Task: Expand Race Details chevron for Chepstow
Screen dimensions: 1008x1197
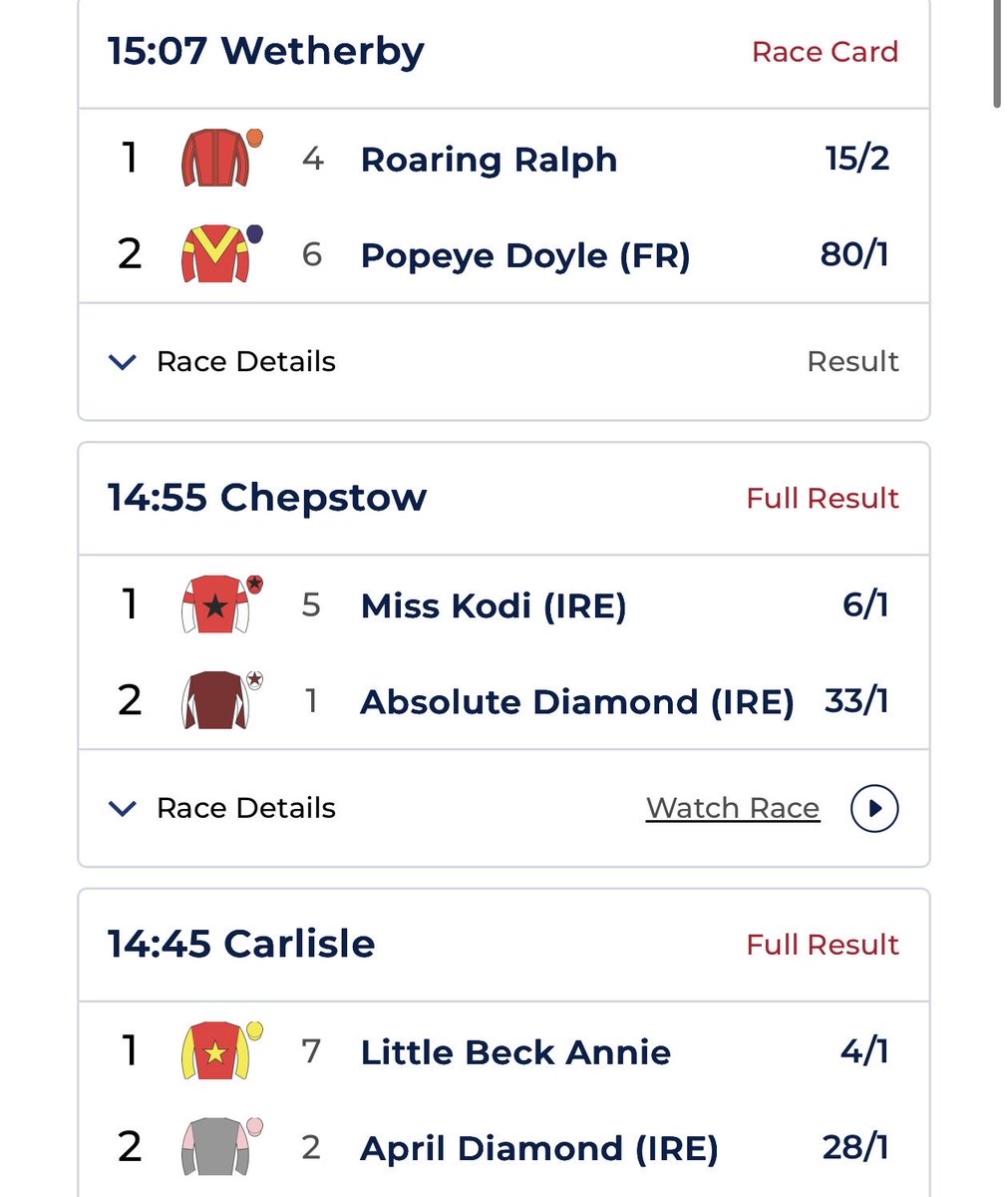Action: (x=122, y=809)
